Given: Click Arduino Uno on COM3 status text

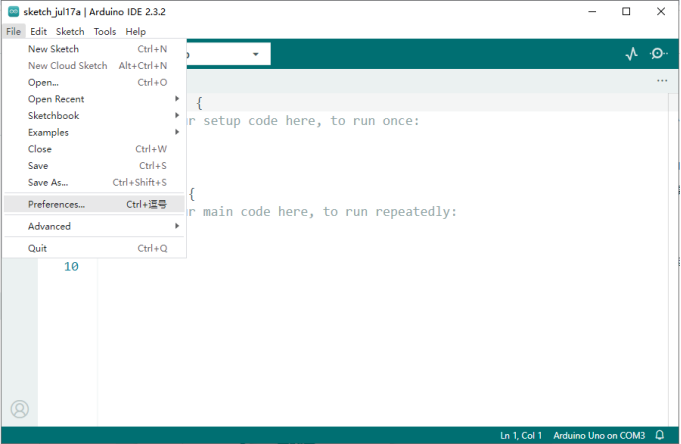Looking at the screenshot, I should [x=599, y=435].
